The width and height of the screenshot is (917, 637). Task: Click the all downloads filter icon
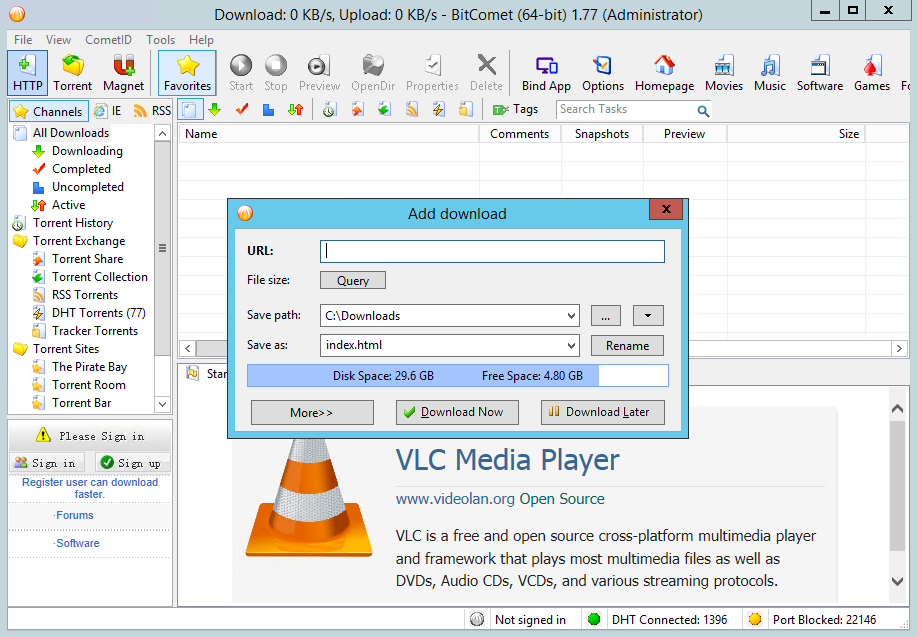pyautogui.click(x=189, y=109)
